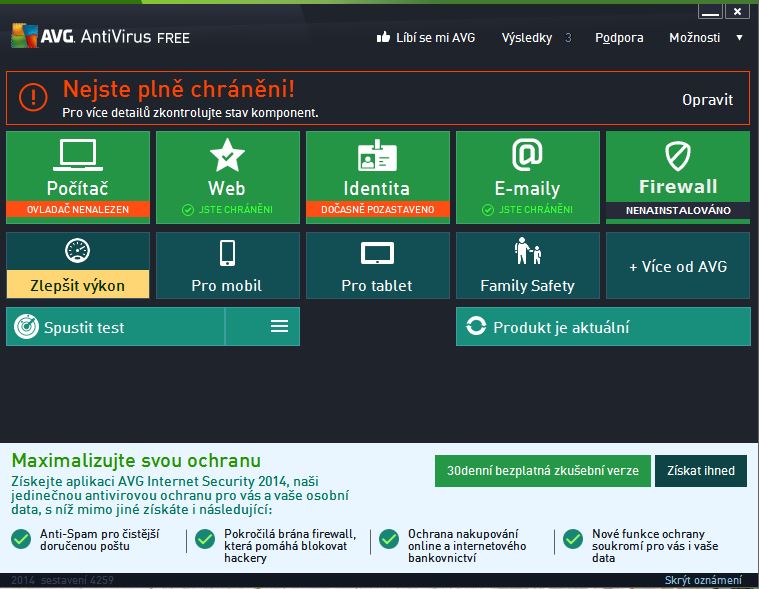Click the Zlepšit výkon yellow label

click(x=77, y=284)
